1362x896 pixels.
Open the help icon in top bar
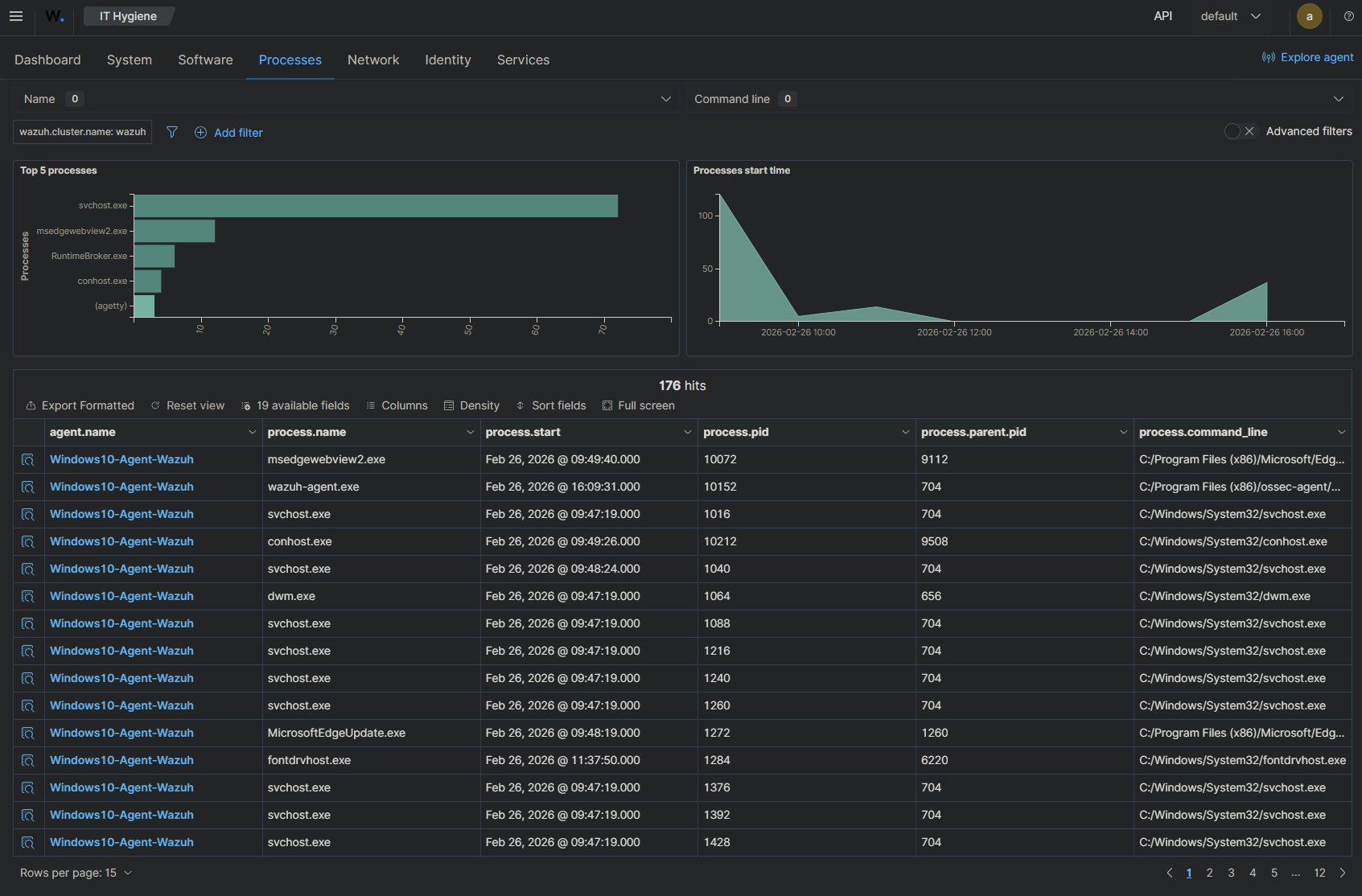coord(1348,16)
